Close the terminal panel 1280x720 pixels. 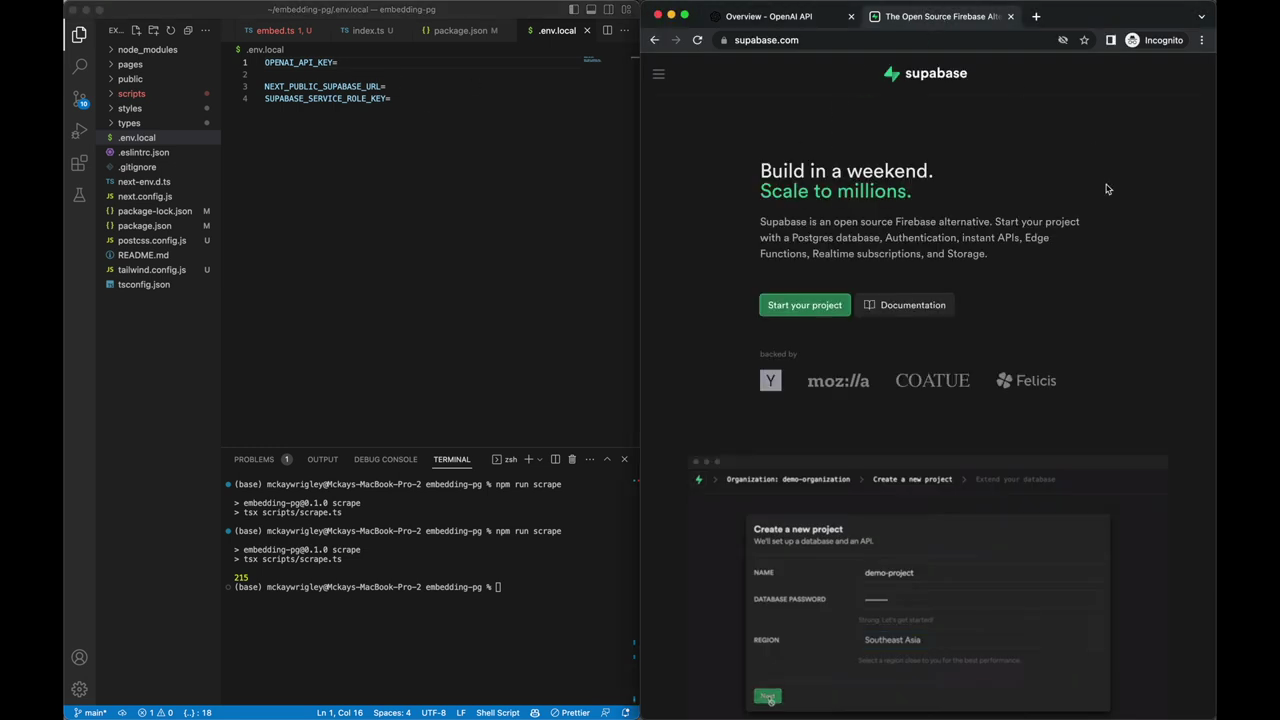(624, 459)
